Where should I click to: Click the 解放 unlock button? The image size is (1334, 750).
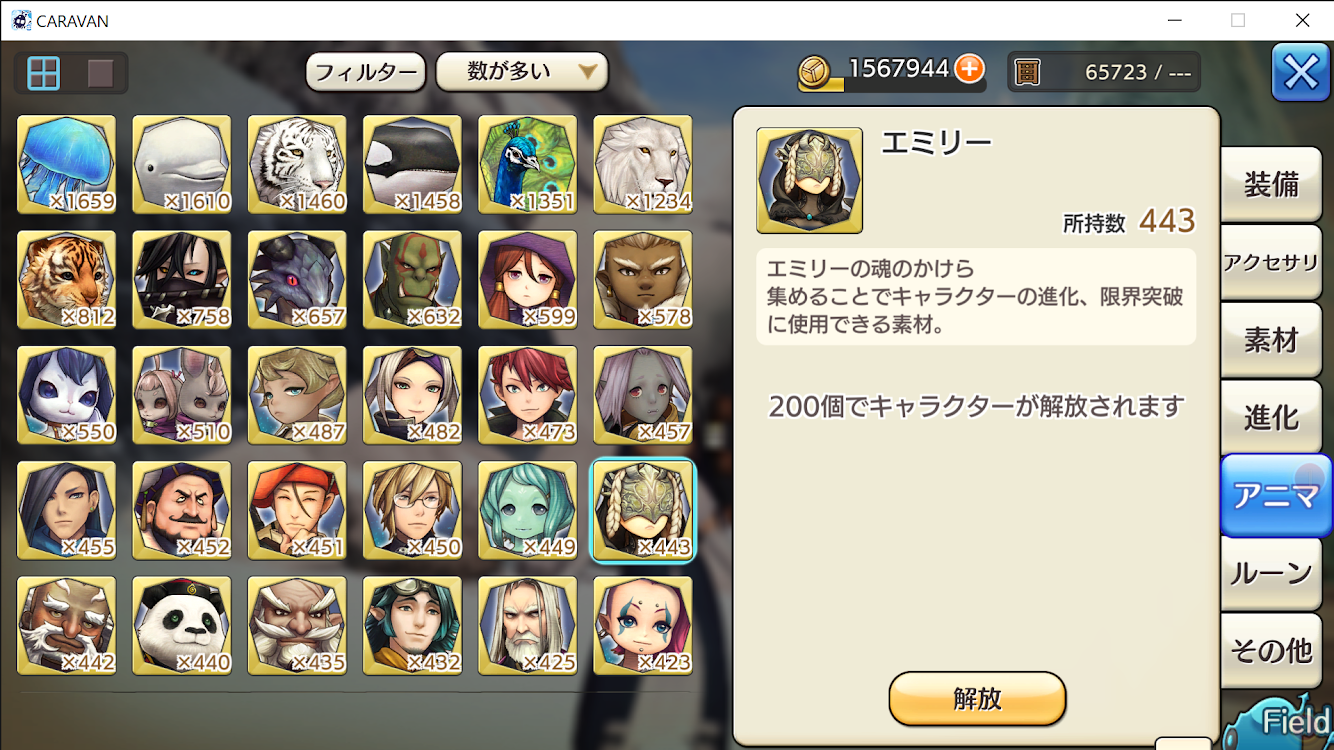pyautogui.click(x=977, y=698)
